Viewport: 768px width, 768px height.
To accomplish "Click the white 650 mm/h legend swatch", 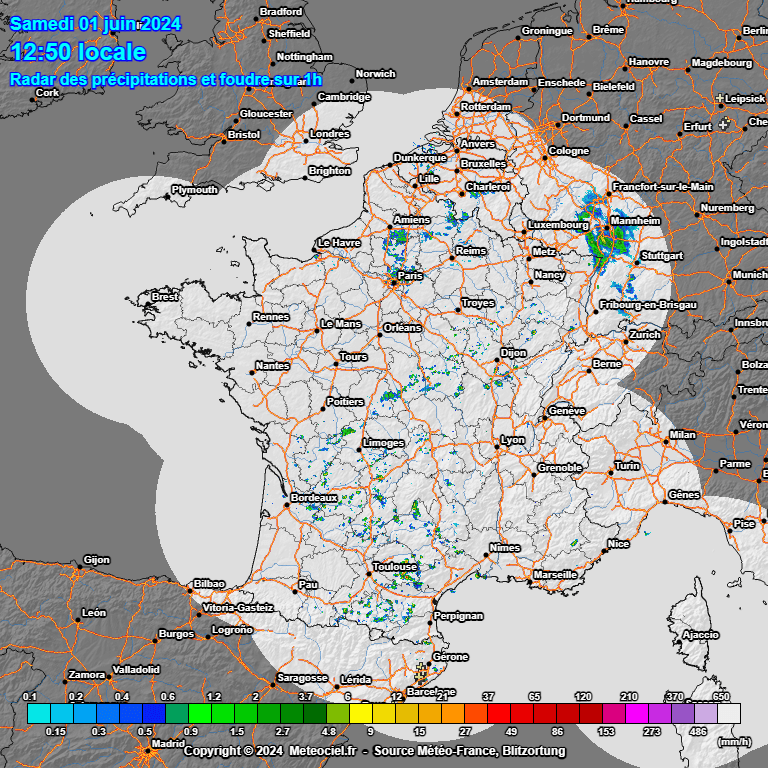I will coord(729,713).
